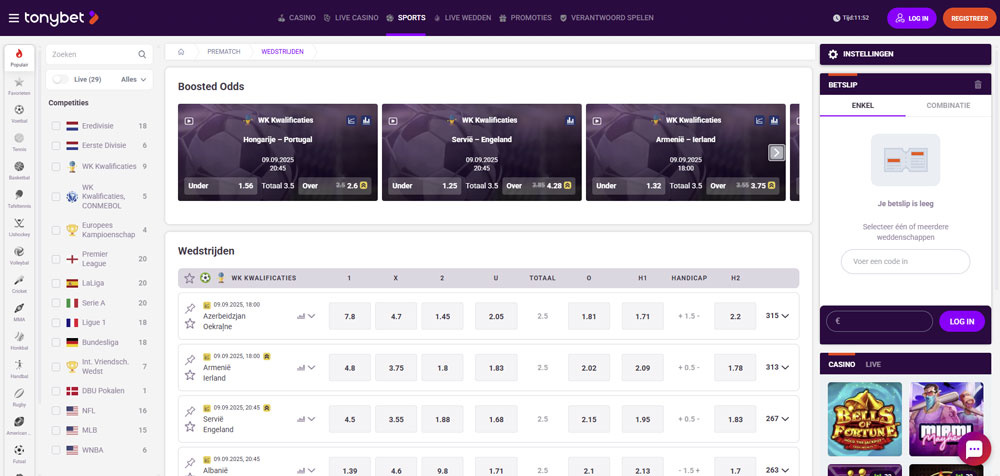Expand 267 markets for Servië – Engeland

(x=777, y=419)
